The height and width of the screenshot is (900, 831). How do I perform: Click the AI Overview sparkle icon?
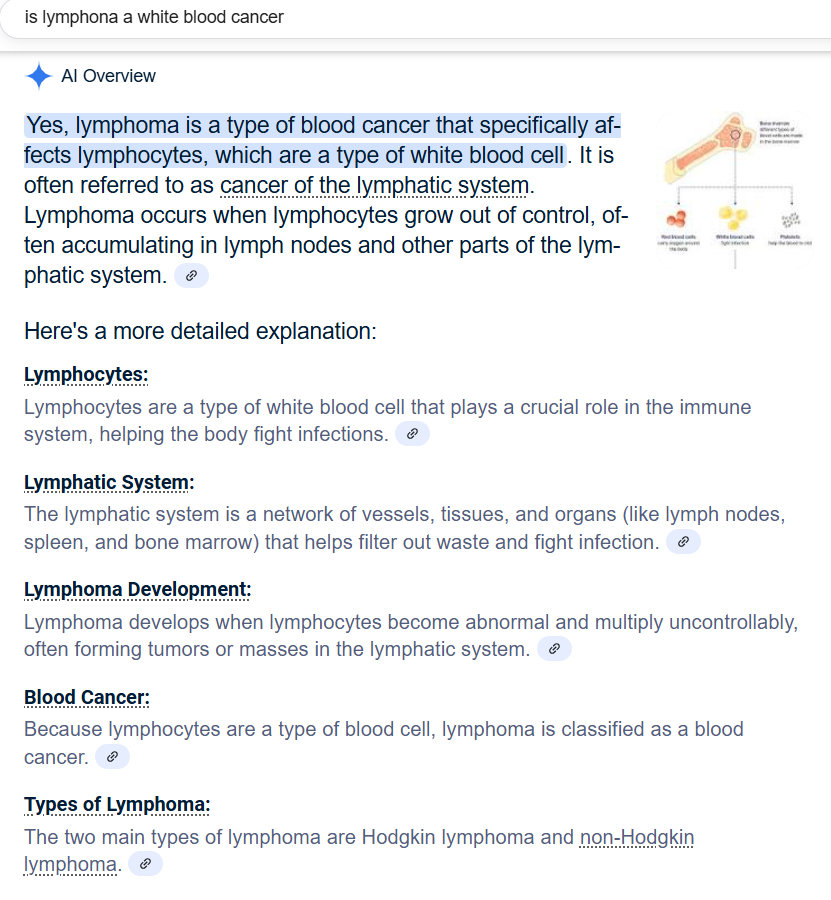click(38, 76)
